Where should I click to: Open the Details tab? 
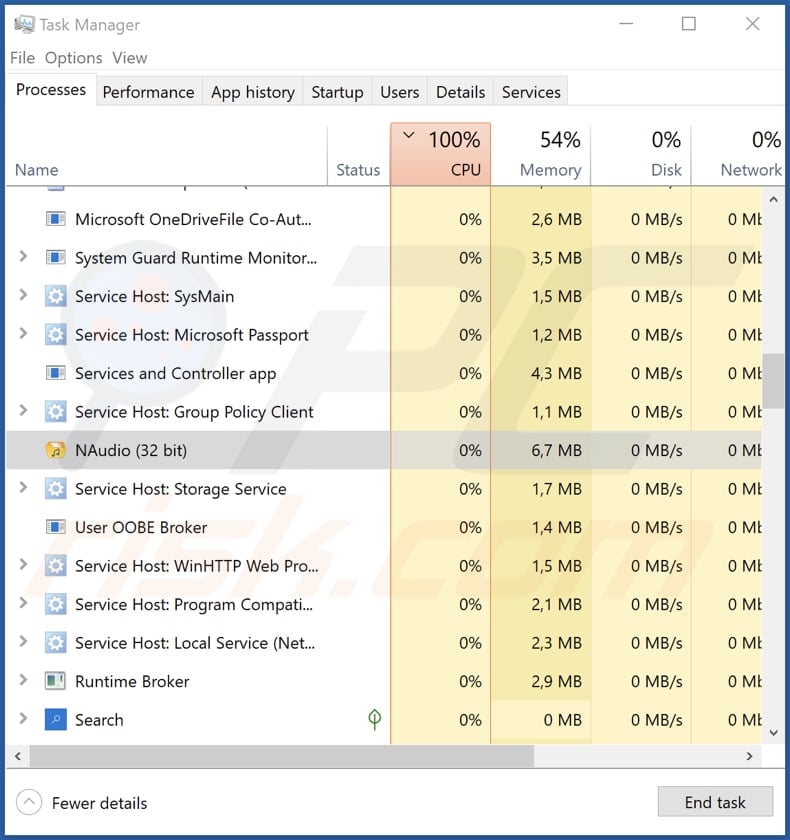coord(461,92)
